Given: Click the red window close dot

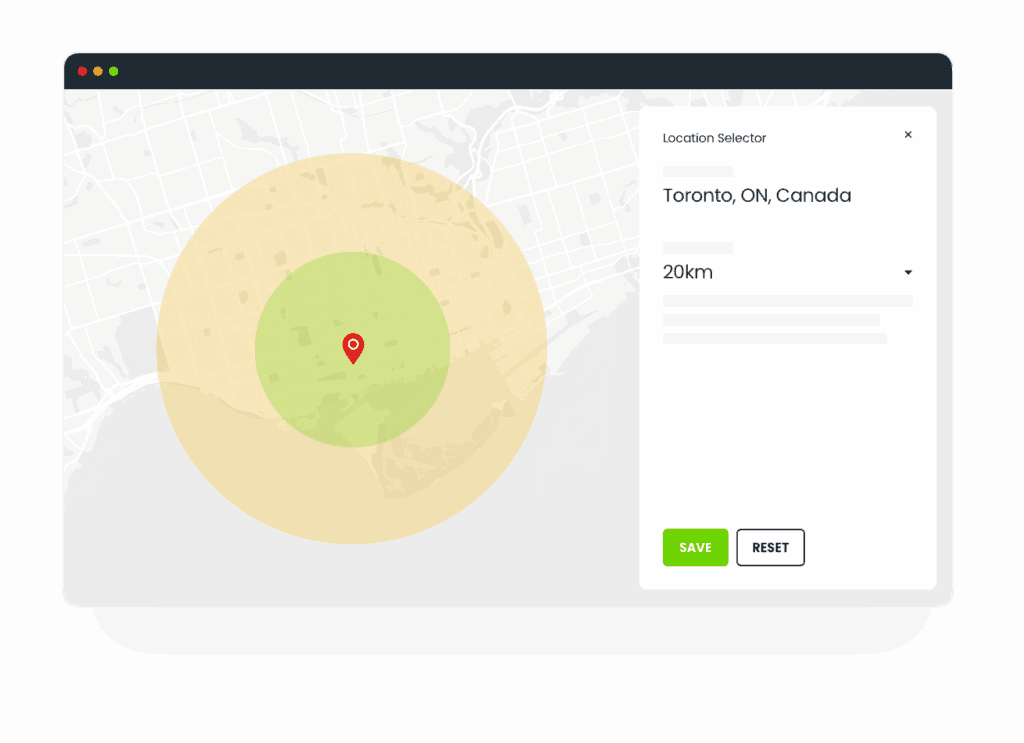Looking at the screenshot, I should click(x=82, y=71).
